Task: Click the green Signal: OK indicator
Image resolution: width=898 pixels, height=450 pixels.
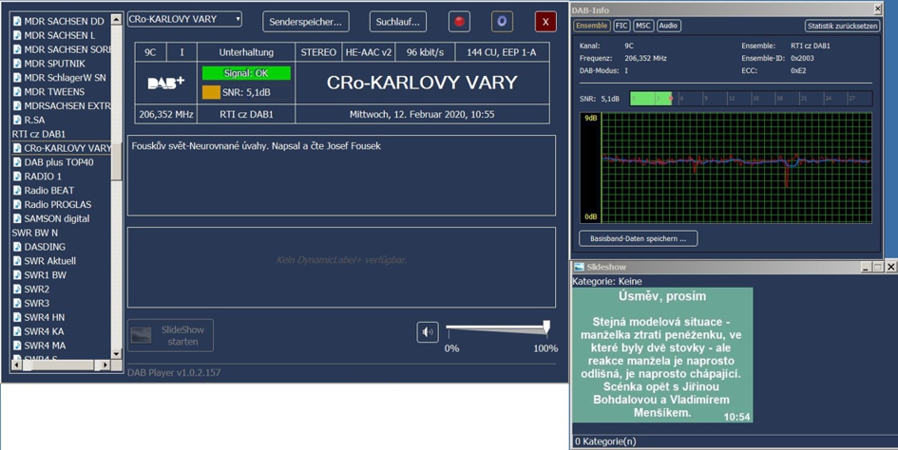Action: [x=246, y=73]
